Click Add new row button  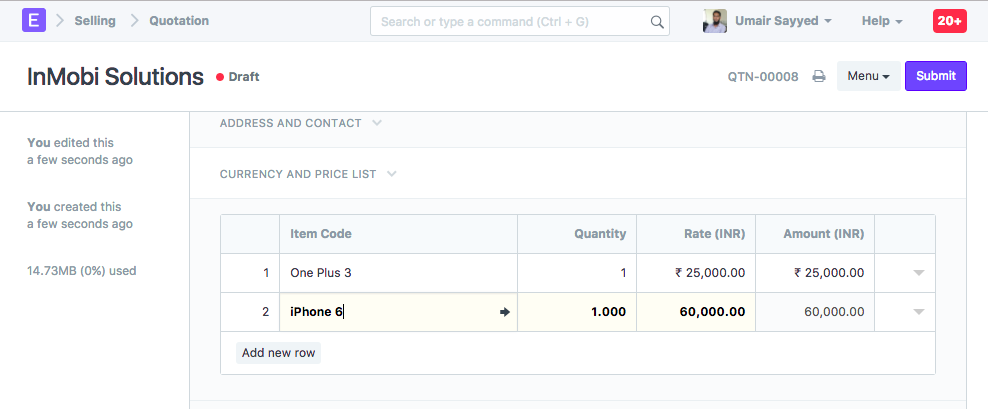tap(279, 353)
